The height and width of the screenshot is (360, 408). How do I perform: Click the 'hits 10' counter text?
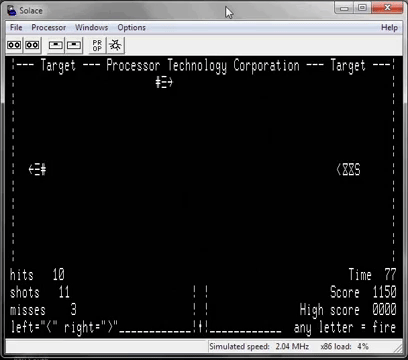tap(37, 275)
